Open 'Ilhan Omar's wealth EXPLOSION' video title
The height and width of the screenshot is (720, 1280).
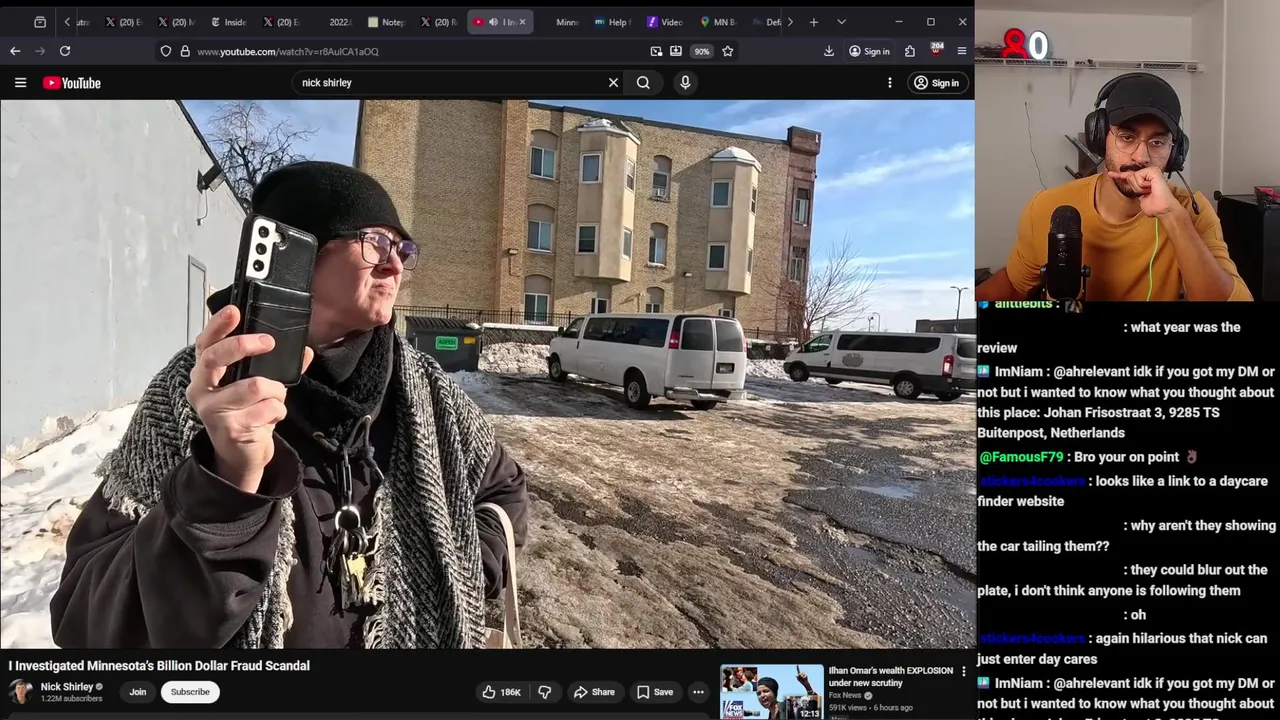(x=891, y=677)
